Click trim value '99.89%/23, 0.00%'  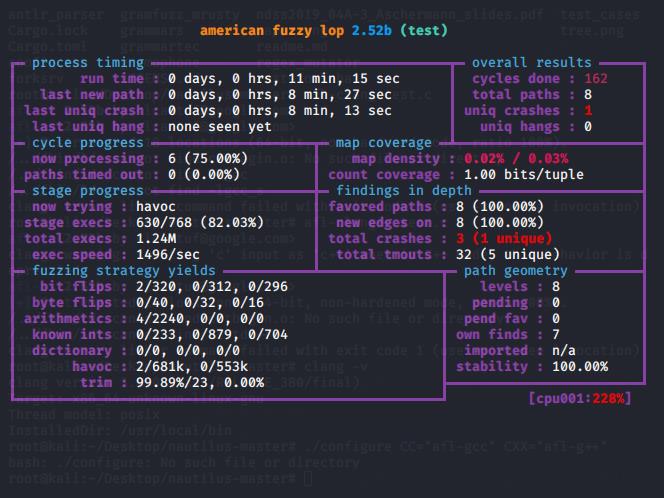(200, 383)
